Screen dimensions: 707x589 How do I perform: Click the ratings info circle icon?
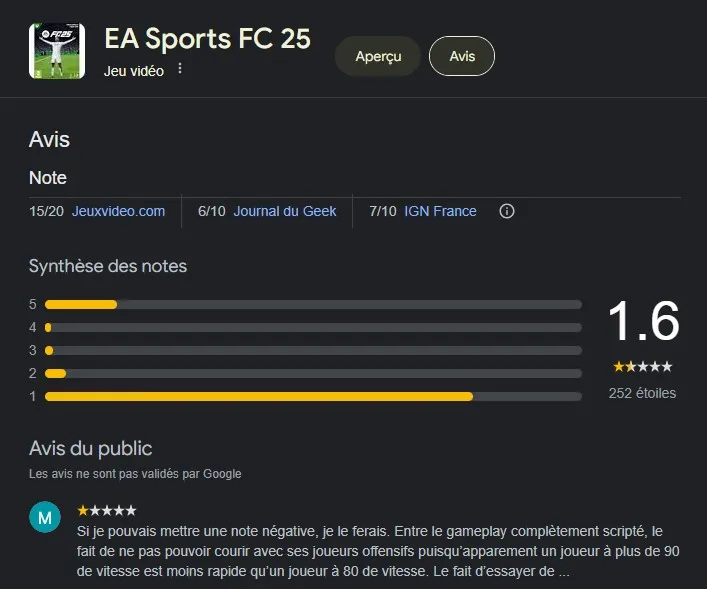(507, 211)
